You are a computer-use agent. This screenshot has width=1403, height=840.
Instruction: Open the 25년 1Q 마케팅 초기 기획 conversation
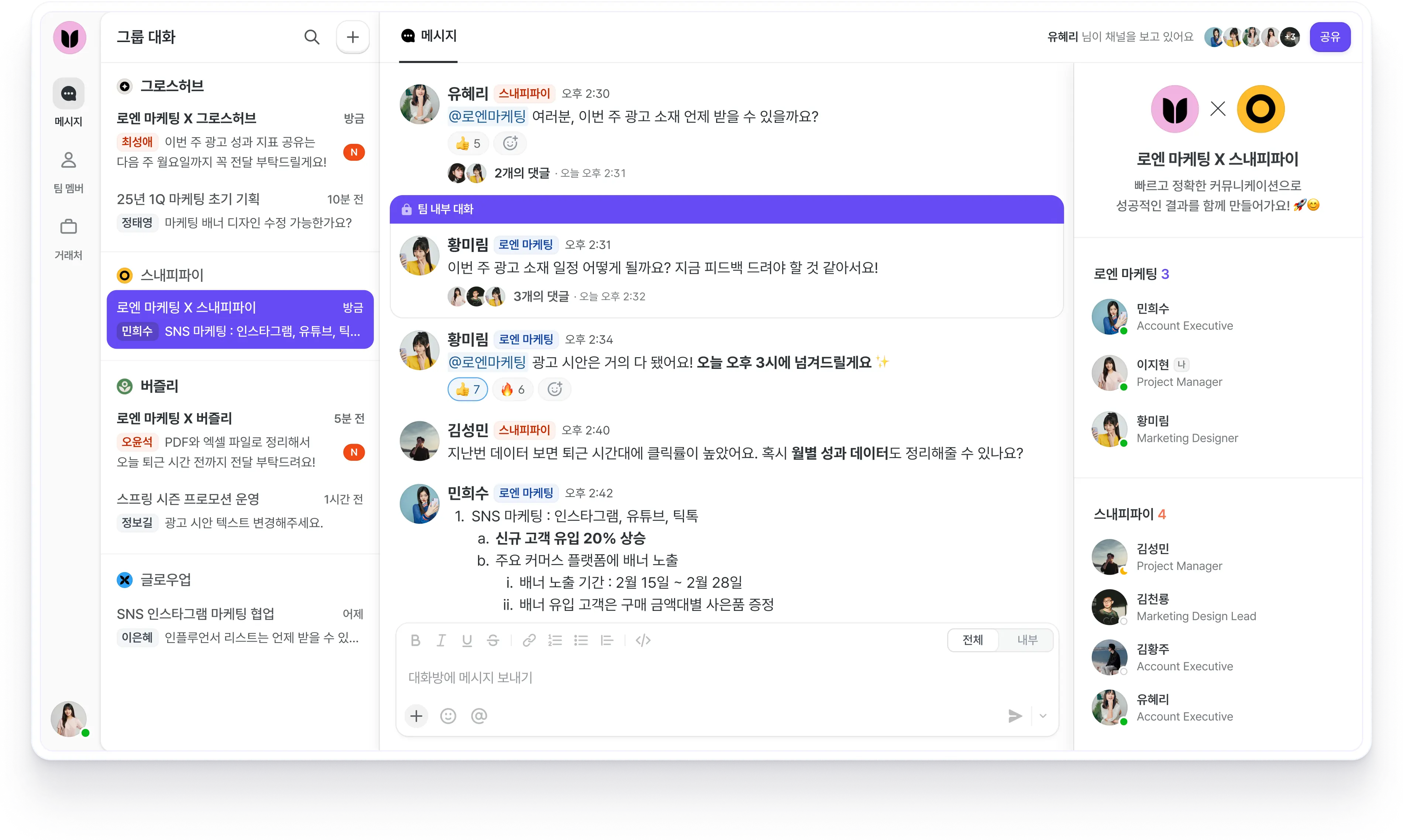240,211
